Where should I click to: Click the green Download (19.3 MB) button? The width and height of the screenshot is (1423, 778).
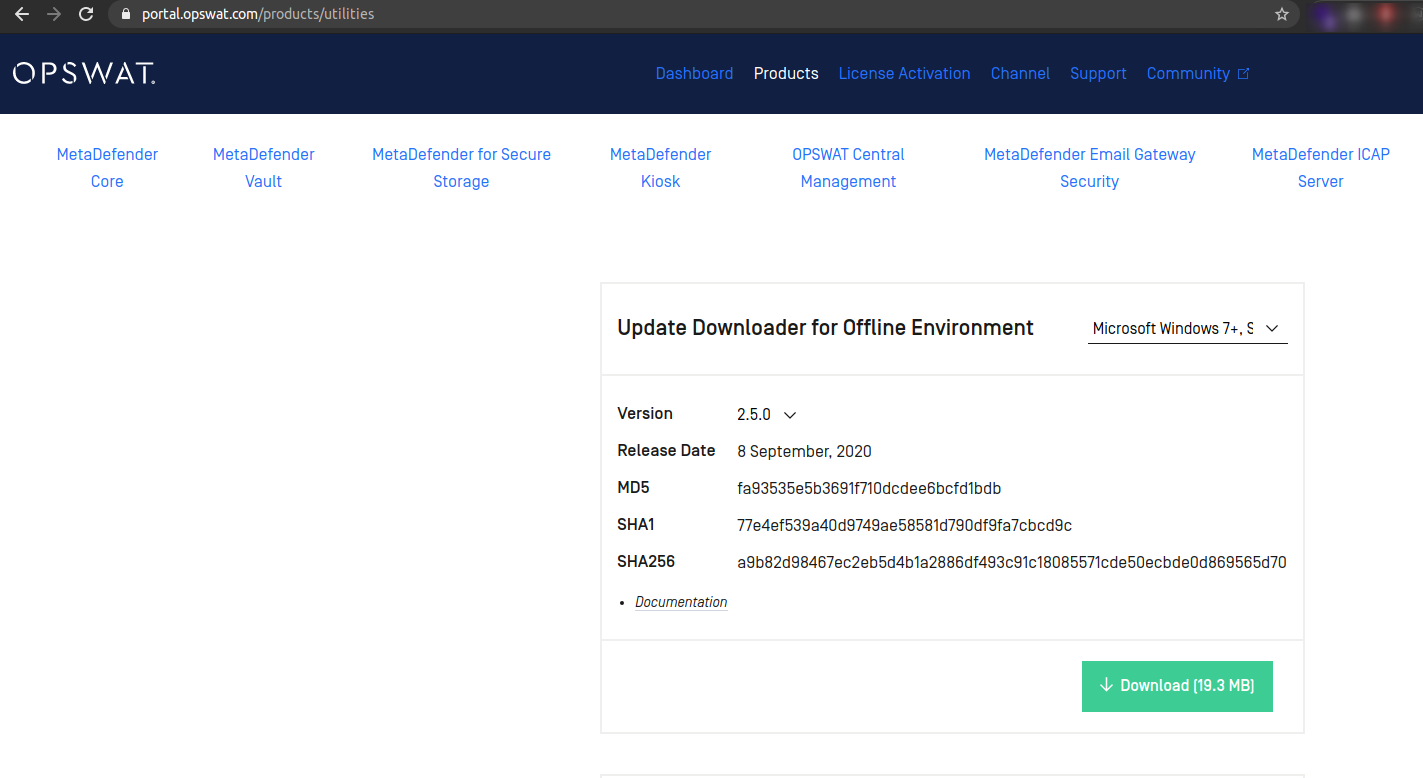(1177, 686)
